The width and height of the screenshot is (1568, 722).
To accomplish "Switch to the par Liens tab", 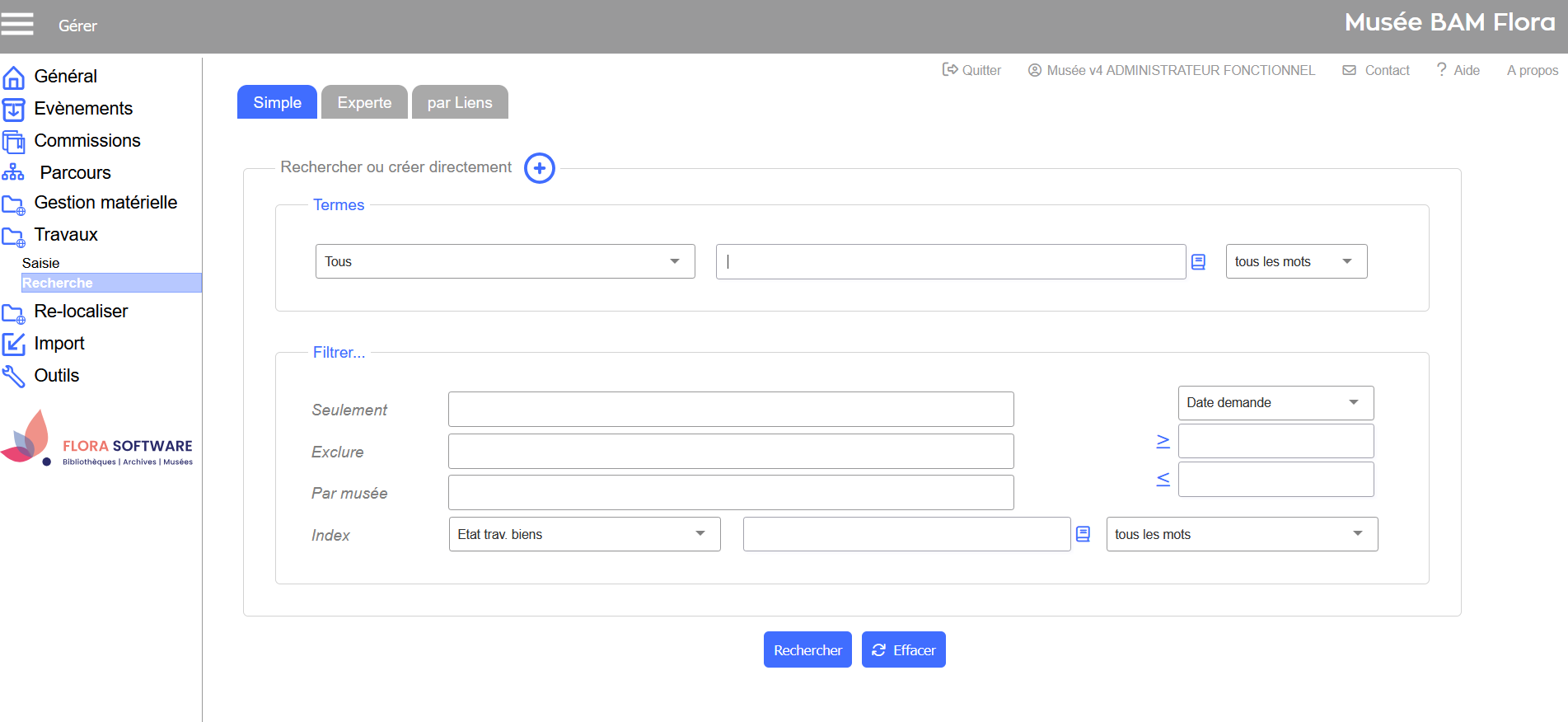I will (x=460, y=102).
